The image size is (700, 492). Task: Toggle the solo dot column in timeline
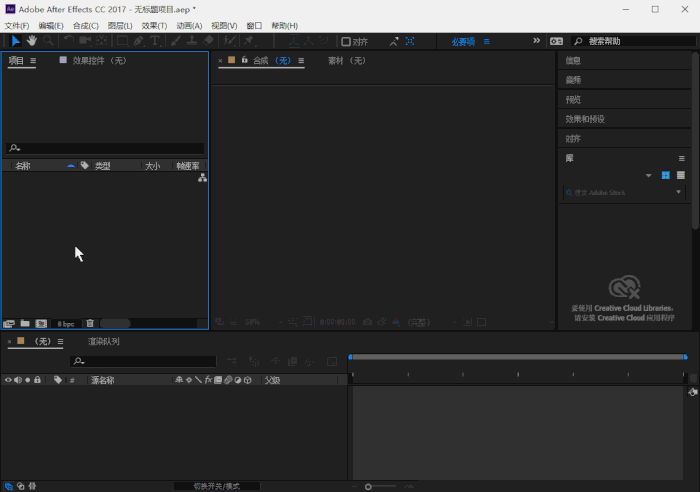coord(28,380)
